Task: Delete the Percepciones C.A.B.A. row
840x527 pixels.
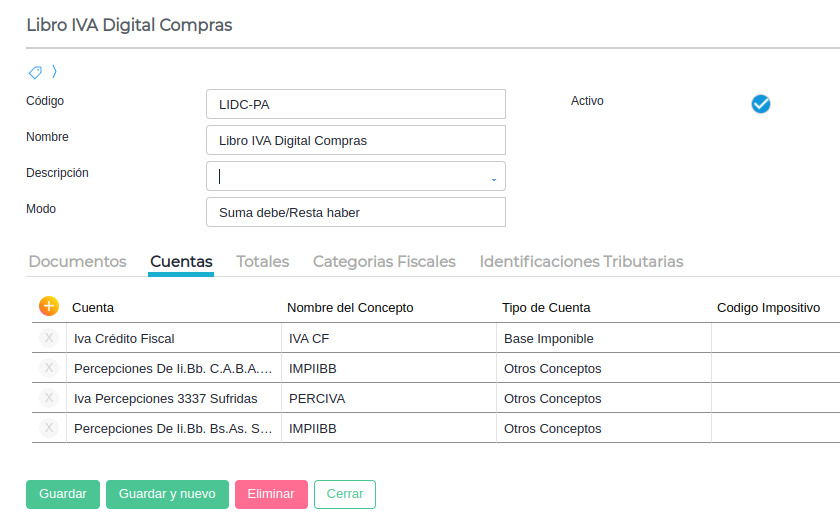Action: 49,368
